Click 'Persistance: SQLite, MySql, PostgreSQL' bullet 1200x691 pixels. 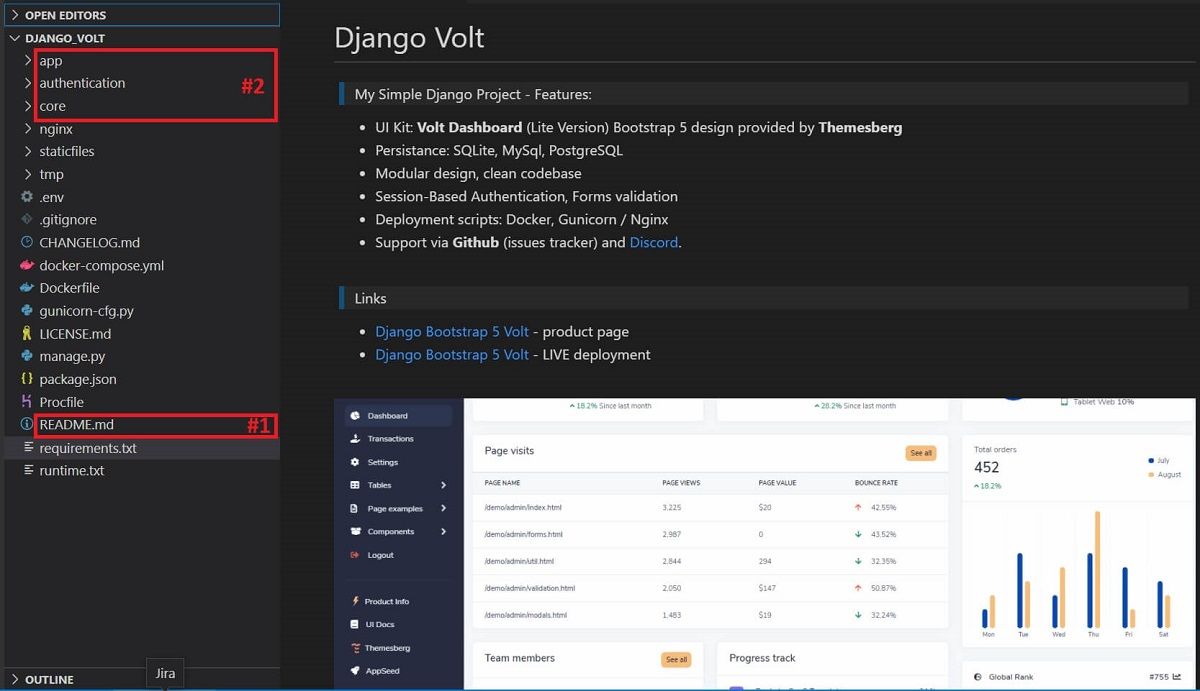(x=499, y=151)
